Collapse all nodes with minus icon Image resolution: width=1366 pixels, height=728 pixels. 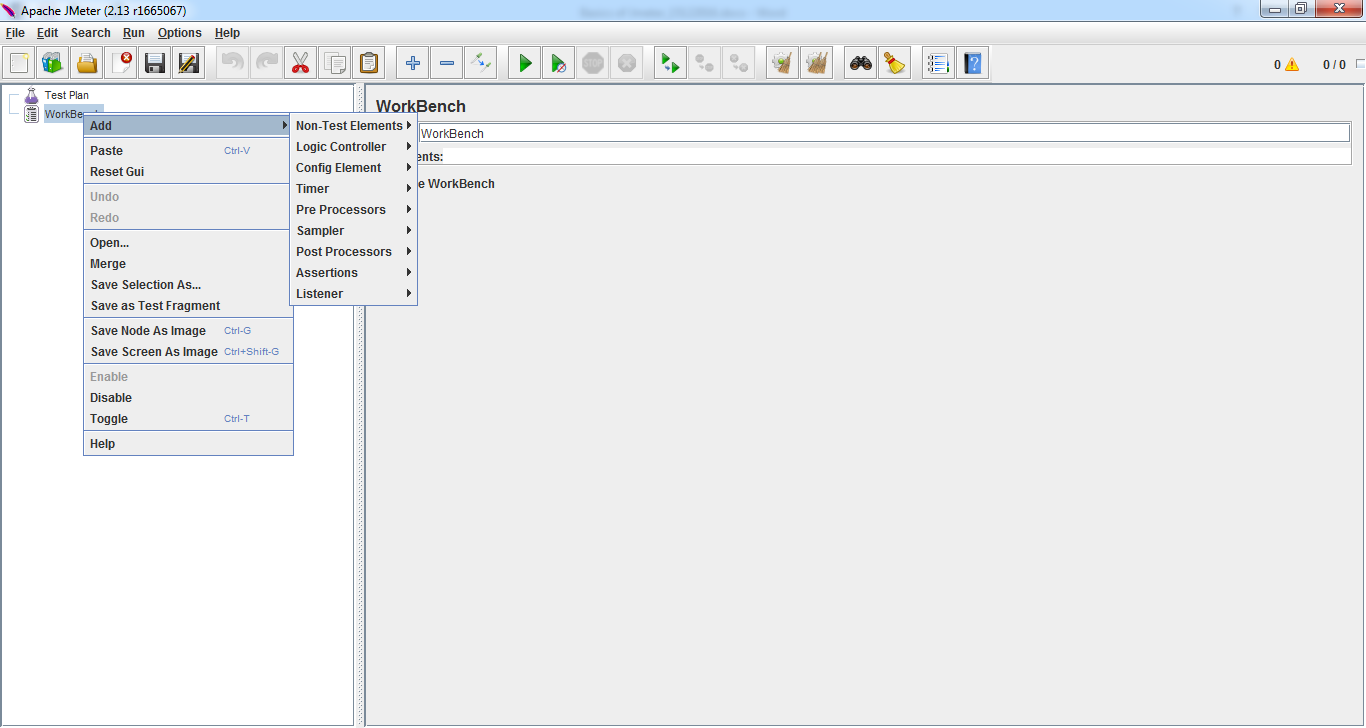446,64
